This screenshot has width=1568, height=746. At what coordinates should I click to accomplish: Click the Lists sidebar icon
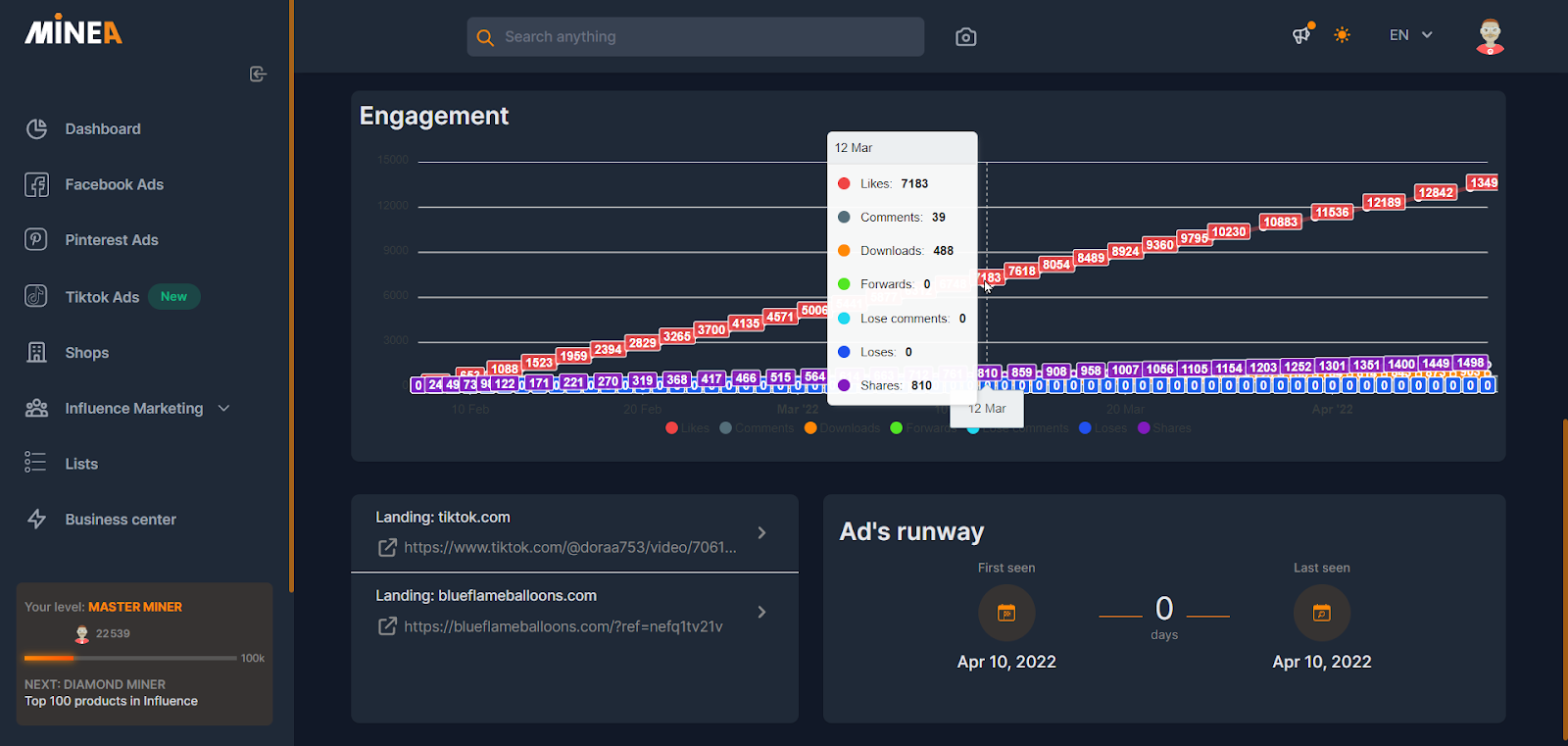[36, 464]
